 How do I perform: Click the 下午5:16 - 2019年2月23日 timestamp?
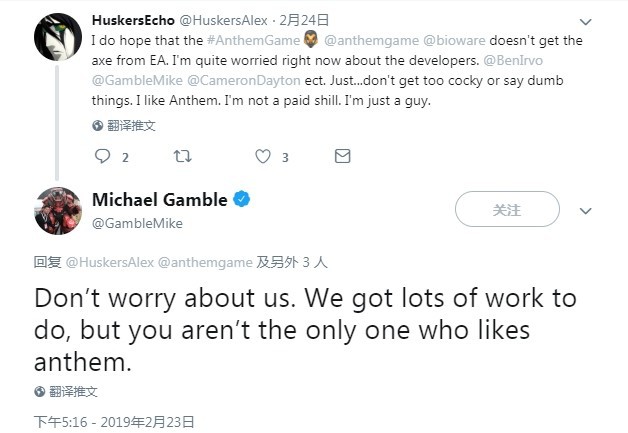[114, 422]
